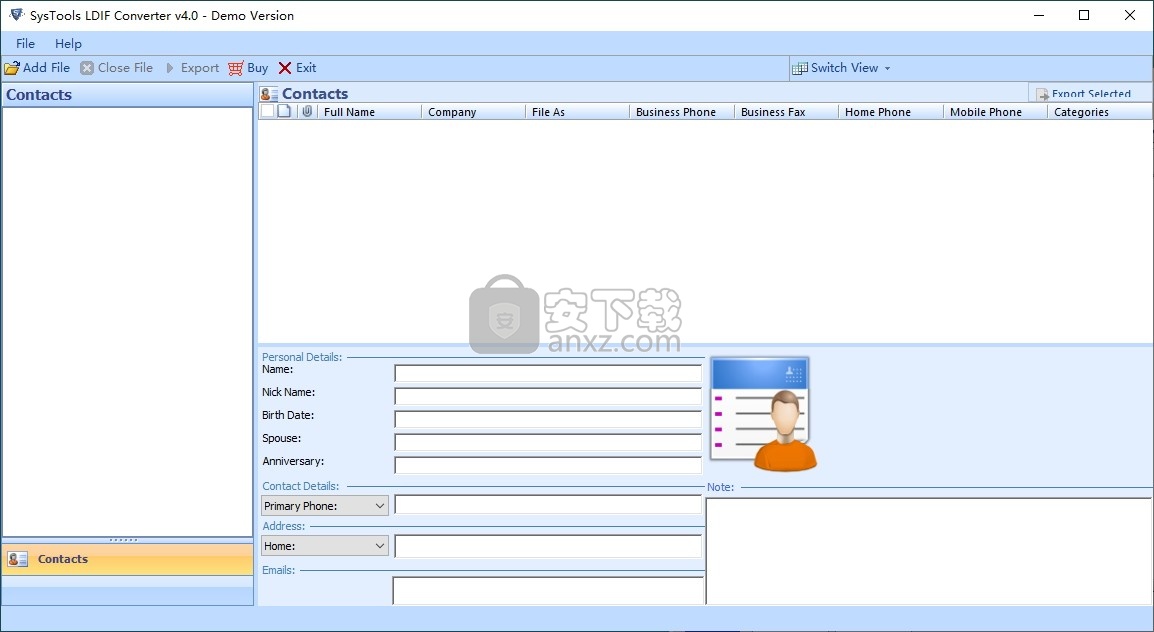Close the LDIF Converter window

click(1130, 15)
